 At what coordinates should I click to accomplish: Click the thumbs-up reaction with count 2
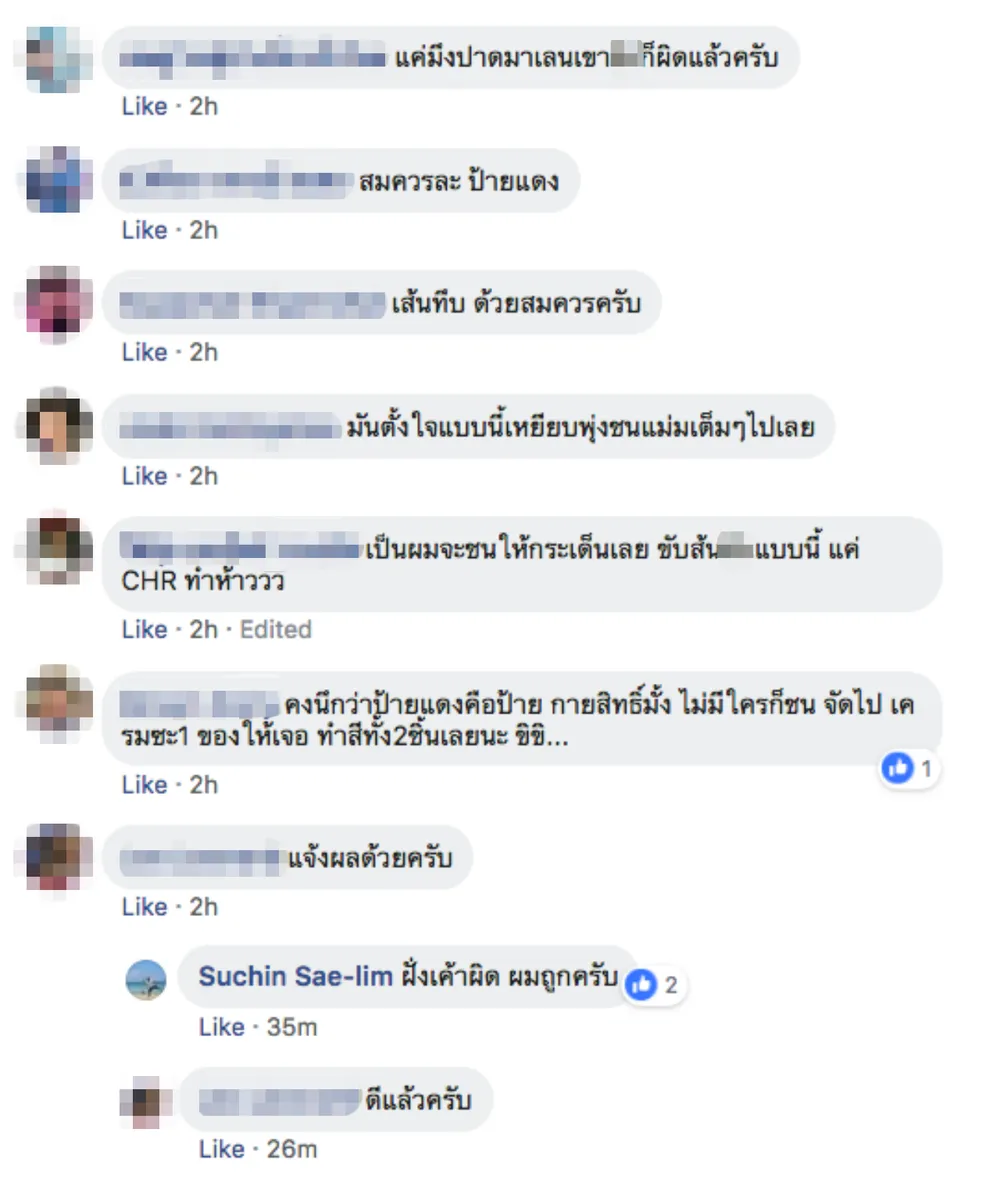[x=652, y=984]
